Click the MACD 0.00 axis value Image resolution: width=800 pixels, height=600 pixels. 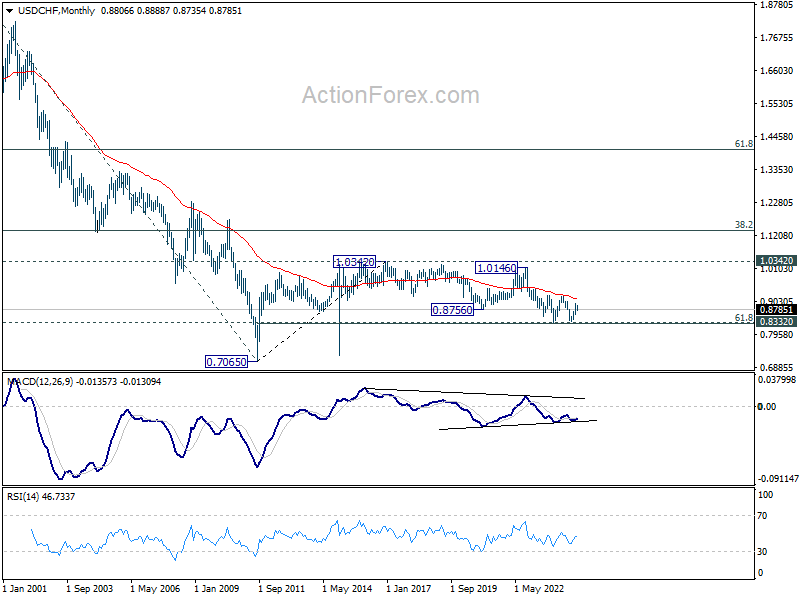coord(767,407)
